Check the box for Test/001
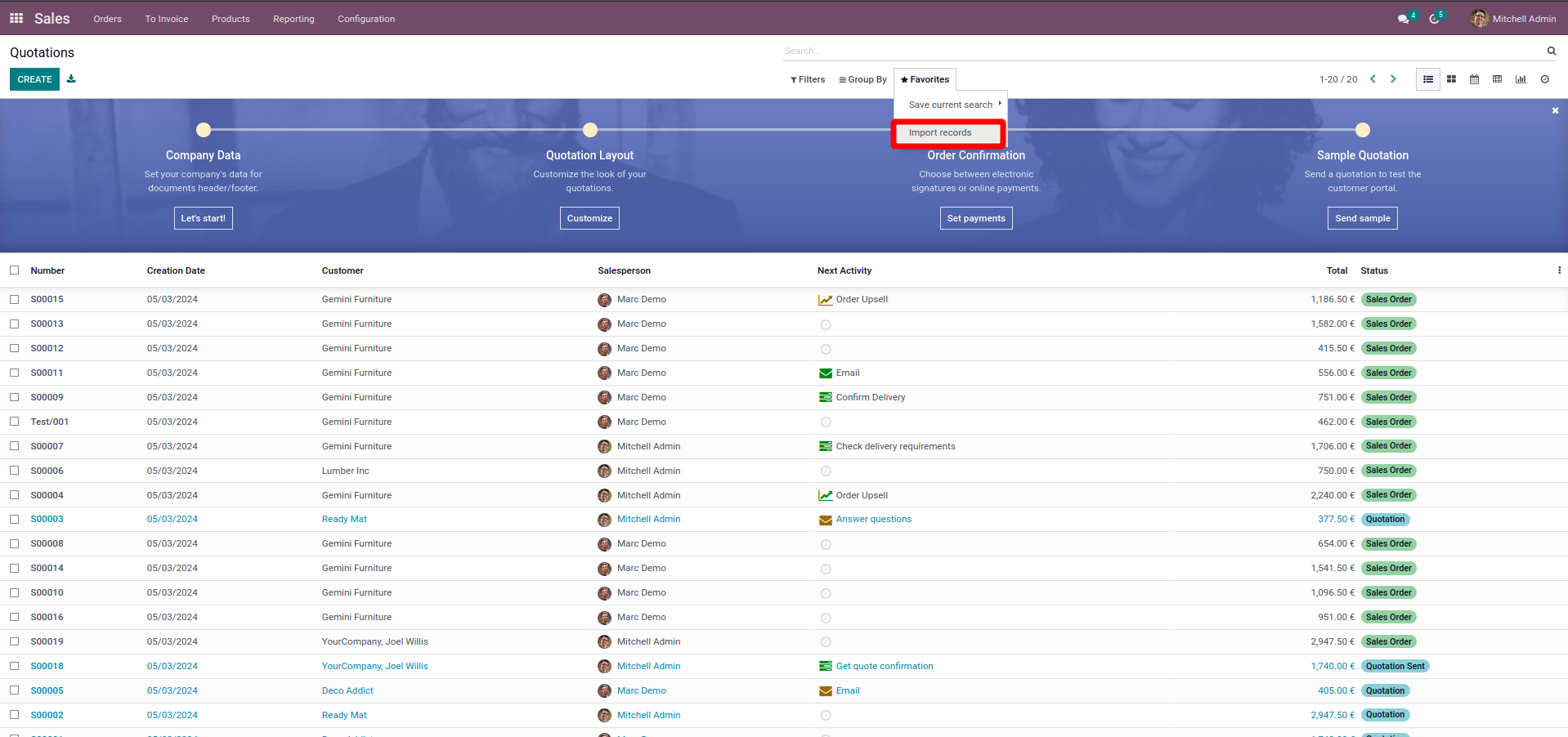This screenshot has height=737, width=1568. pos(14,422)
